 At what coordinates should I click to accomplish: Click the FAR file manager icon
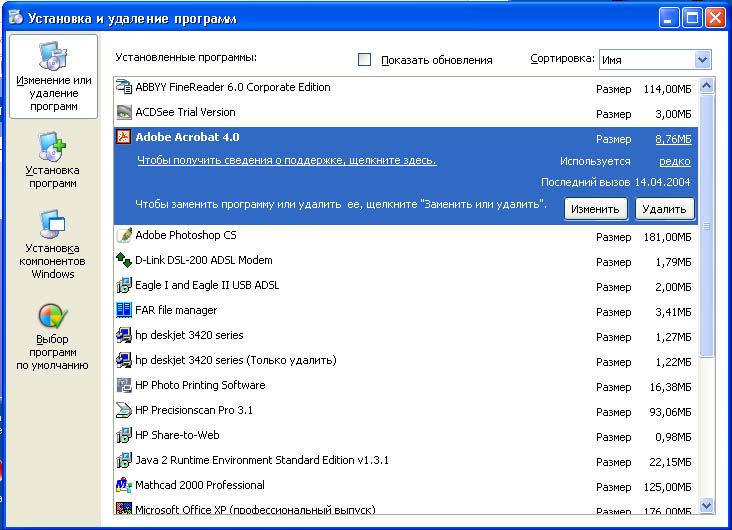point(124,310)
